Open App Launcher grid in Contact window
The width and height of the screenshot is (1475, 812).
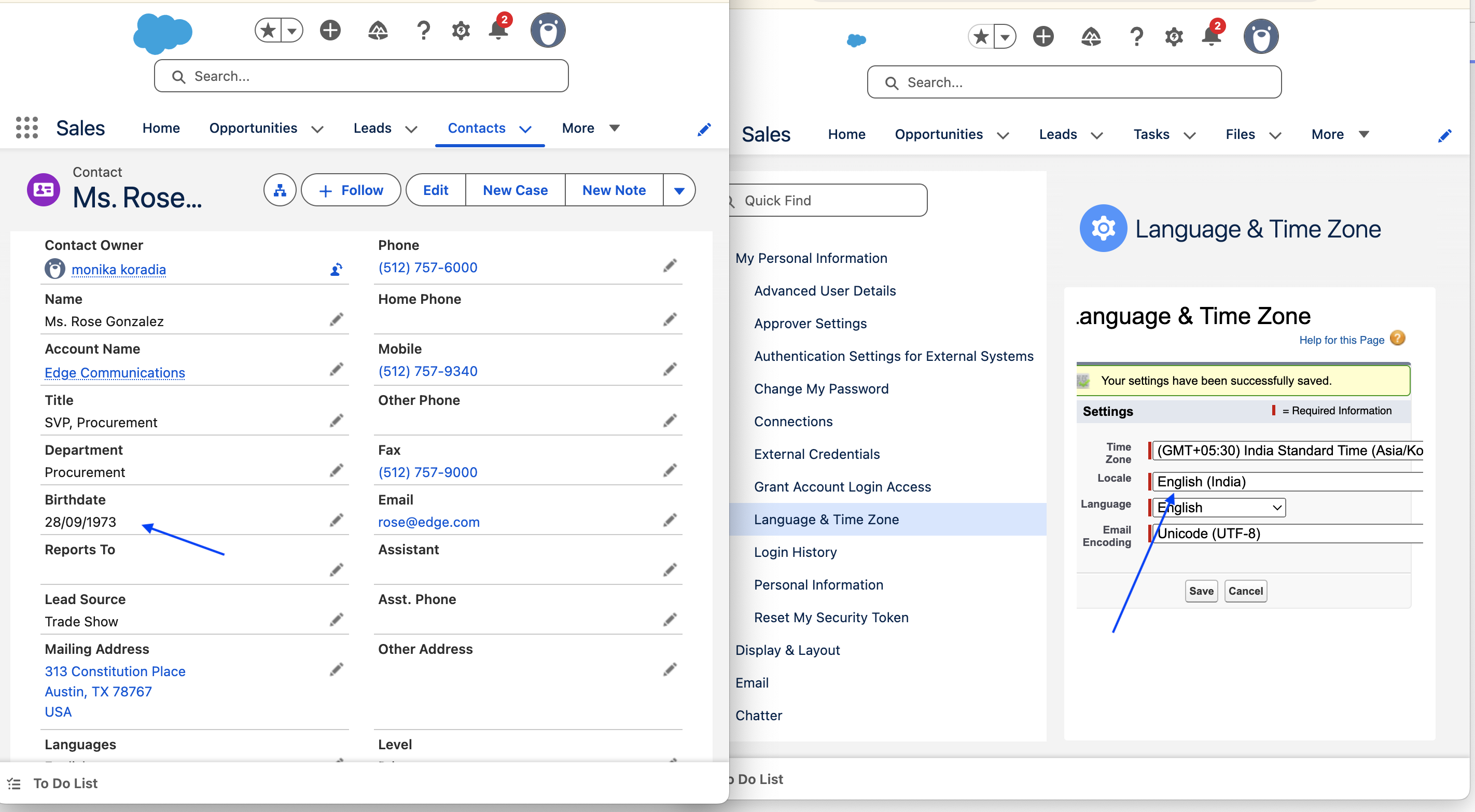(26, 128)
